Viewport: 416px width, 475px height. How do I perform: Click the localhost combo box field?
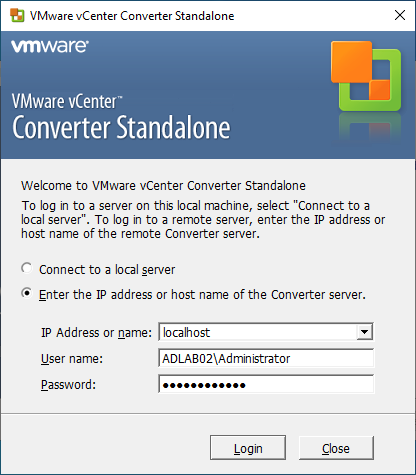pyautogui.click(x=266, y=332)
